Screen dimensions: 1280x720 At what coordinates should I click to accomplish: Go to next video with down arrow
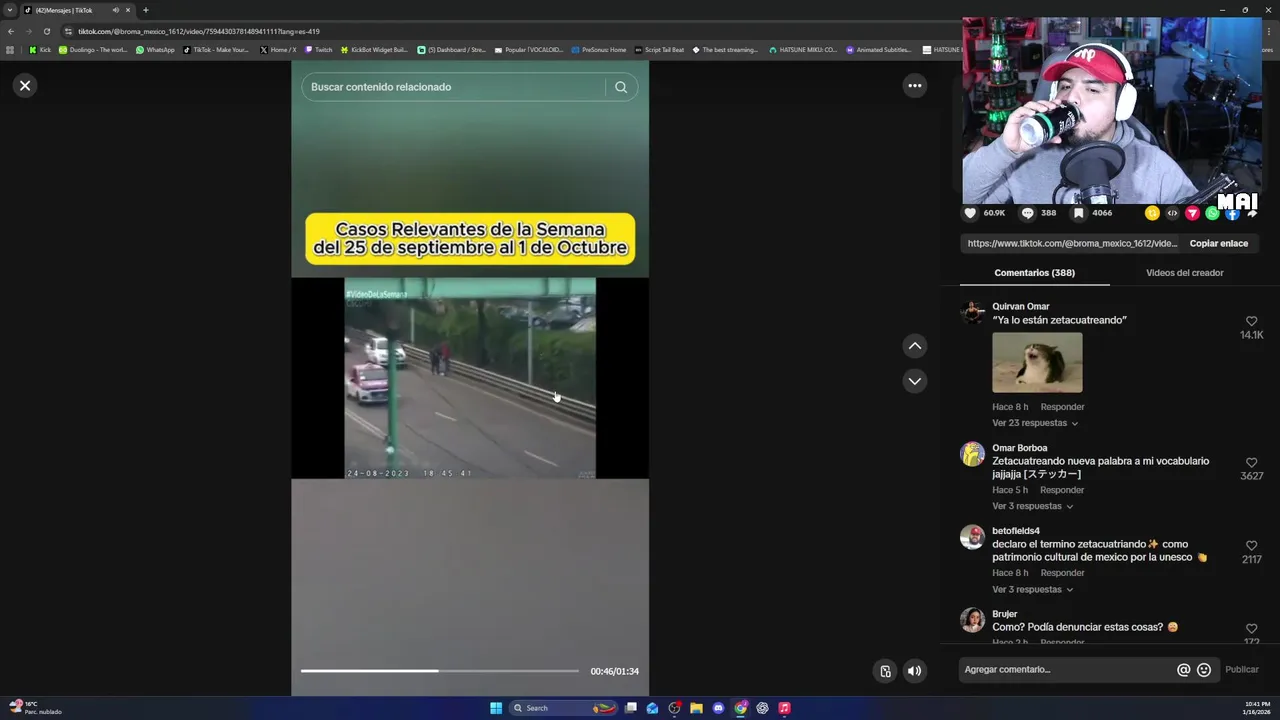tap(914, 381)
